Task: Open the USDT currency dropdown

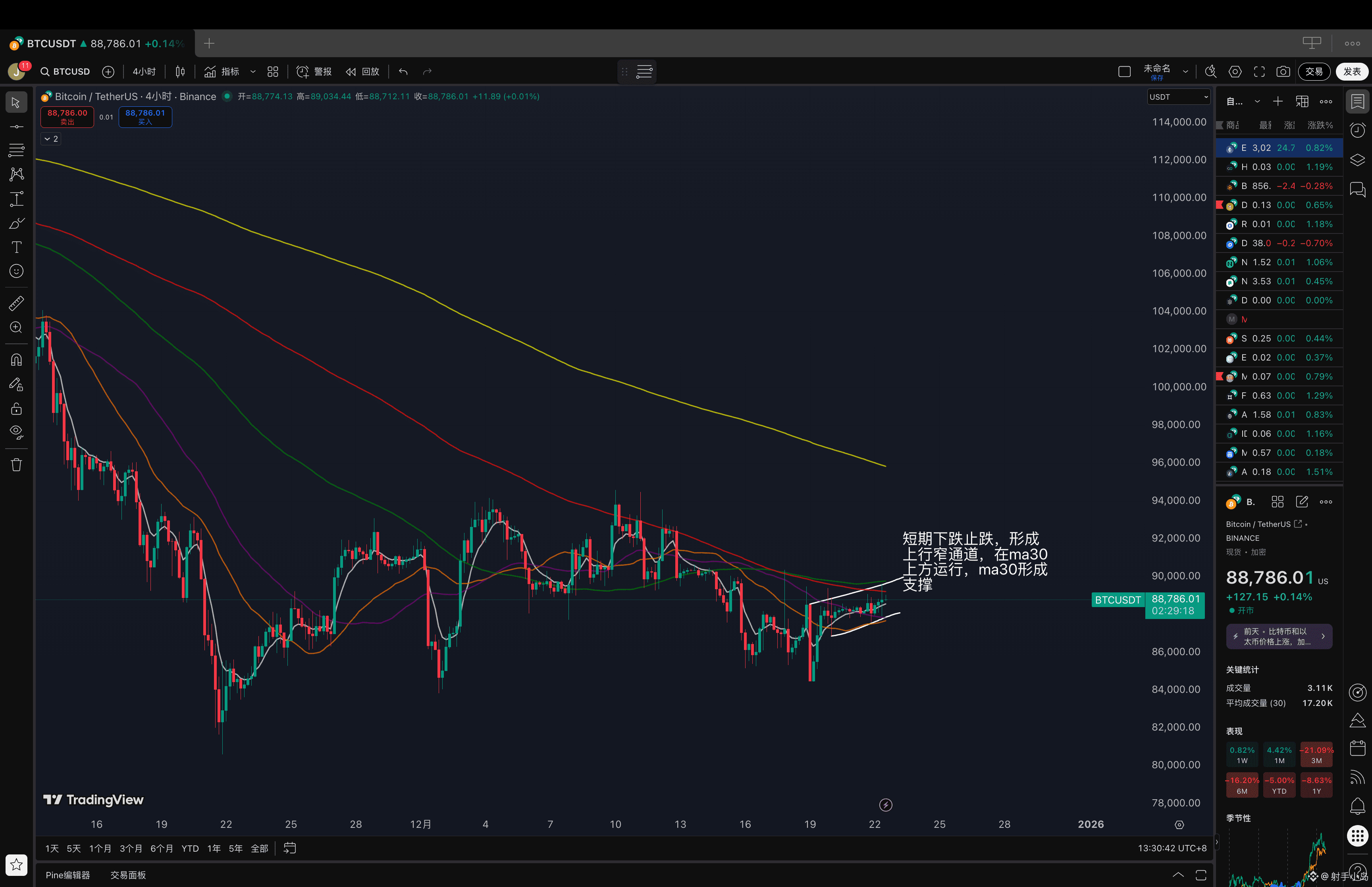Action: click(1178, 97)
